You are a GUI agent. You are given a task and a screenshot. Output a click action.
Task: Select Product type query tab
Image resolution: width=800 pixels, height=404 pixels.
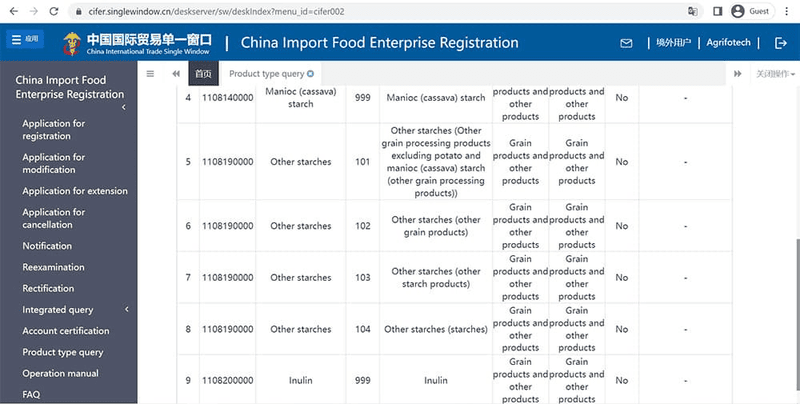coord(265,74)
